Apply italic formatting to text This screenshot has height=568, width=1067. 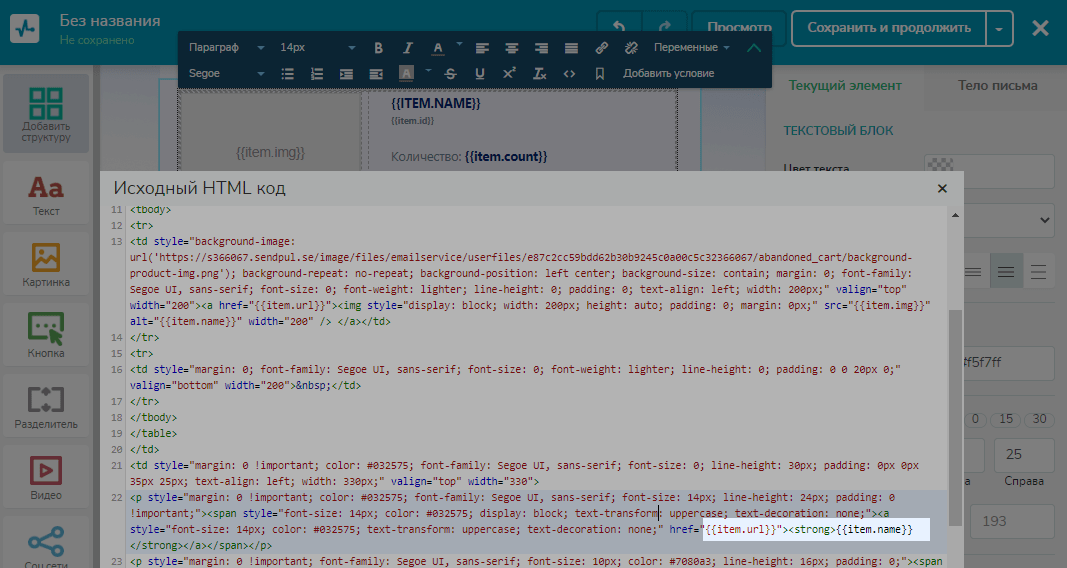pos(408,48)
